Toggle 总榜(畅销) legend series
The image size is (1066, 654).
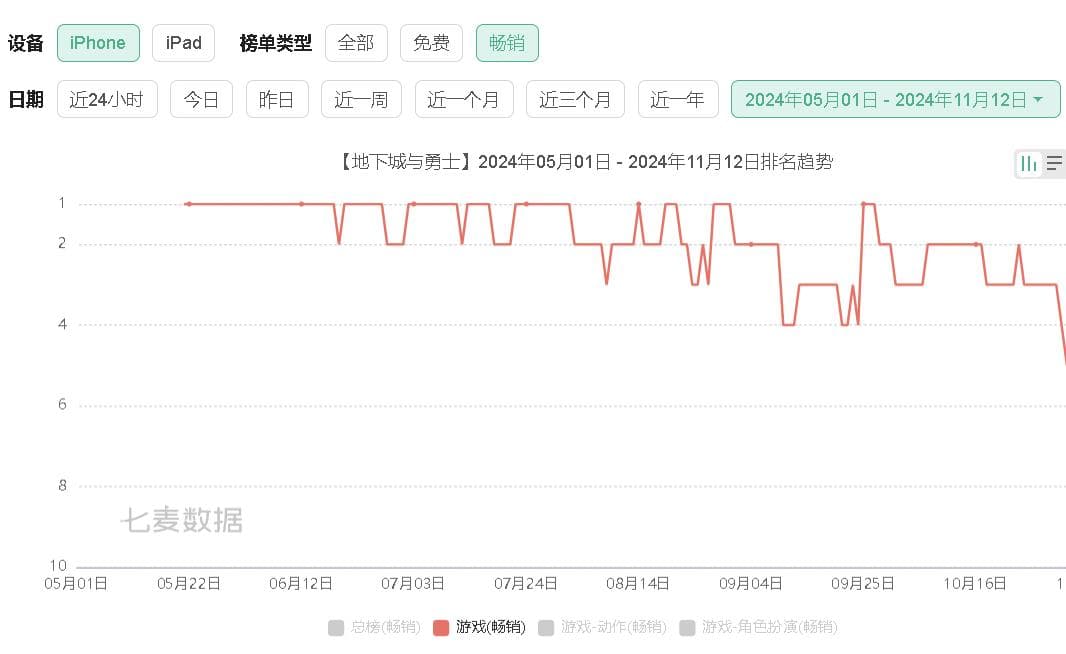[375, 627]
